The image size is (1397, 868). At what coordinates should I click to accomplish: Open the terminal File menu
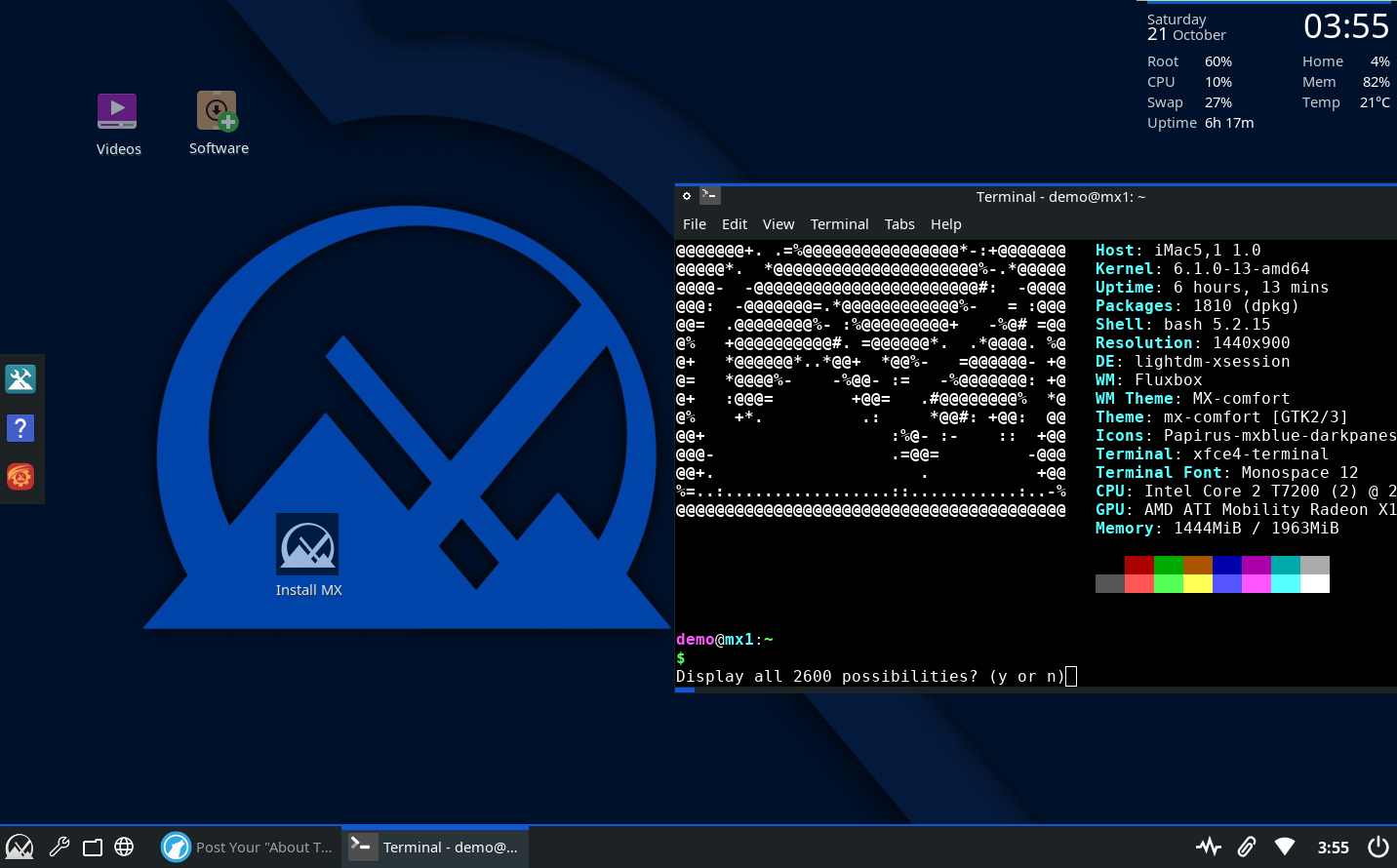(x=695, y=224)
